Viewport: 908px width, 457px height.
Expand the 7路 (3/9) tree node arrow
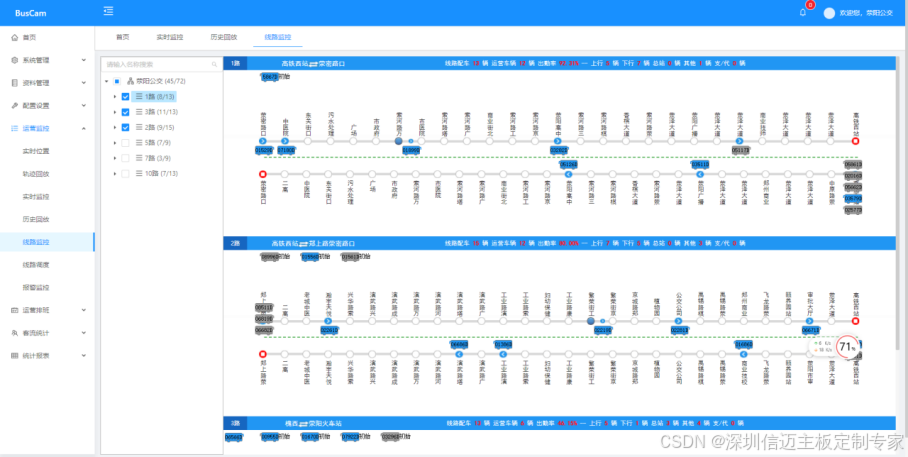[114, 158]
